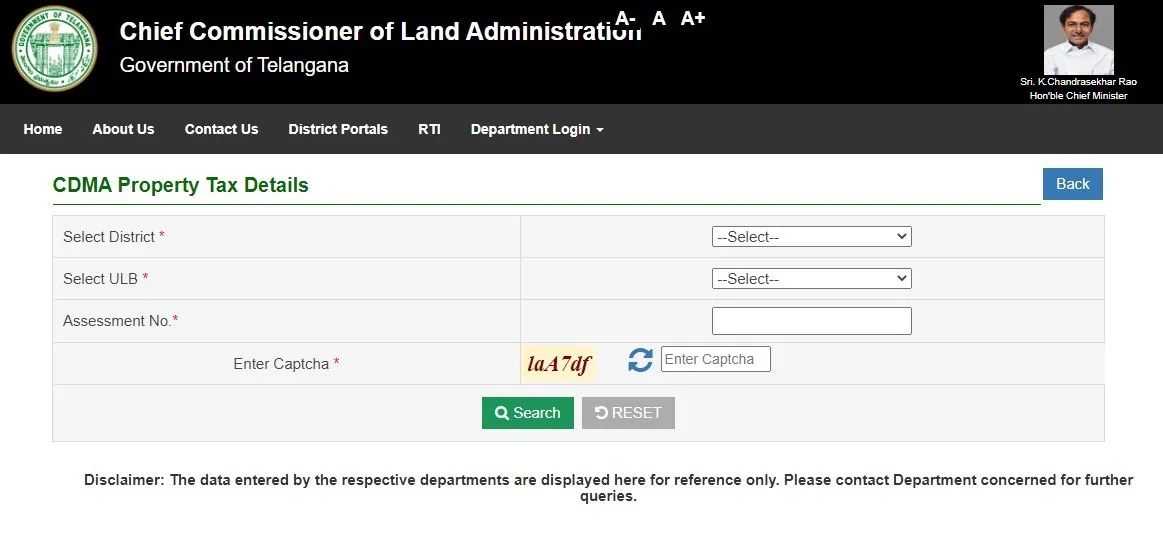Increase font size with A+ control
This screenshot has width=1163, height=543.
(693, 18)
